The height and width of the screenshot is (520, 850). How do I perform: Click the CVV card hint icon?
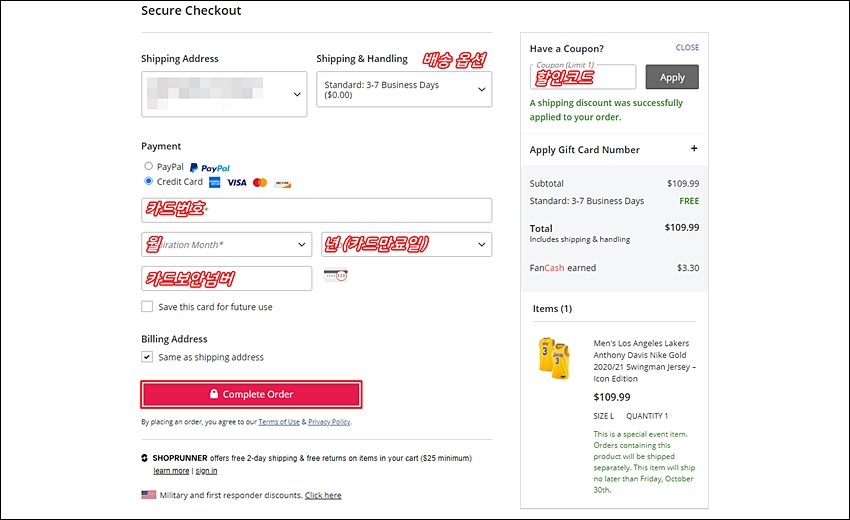point(336,275)
